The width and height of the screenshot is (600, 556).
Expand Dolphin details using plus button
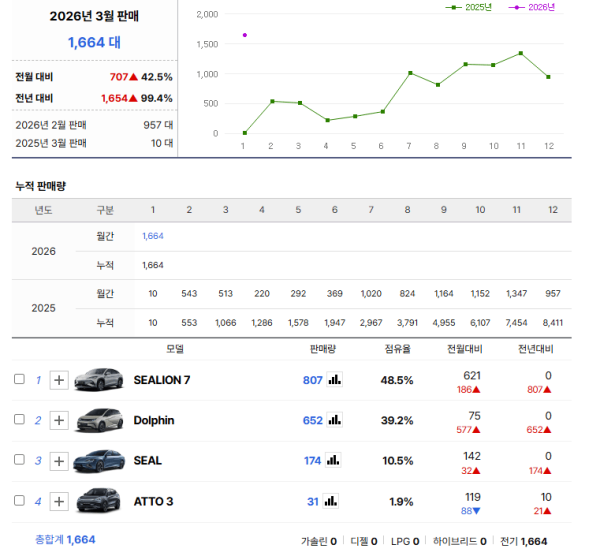tap(59, 420)
